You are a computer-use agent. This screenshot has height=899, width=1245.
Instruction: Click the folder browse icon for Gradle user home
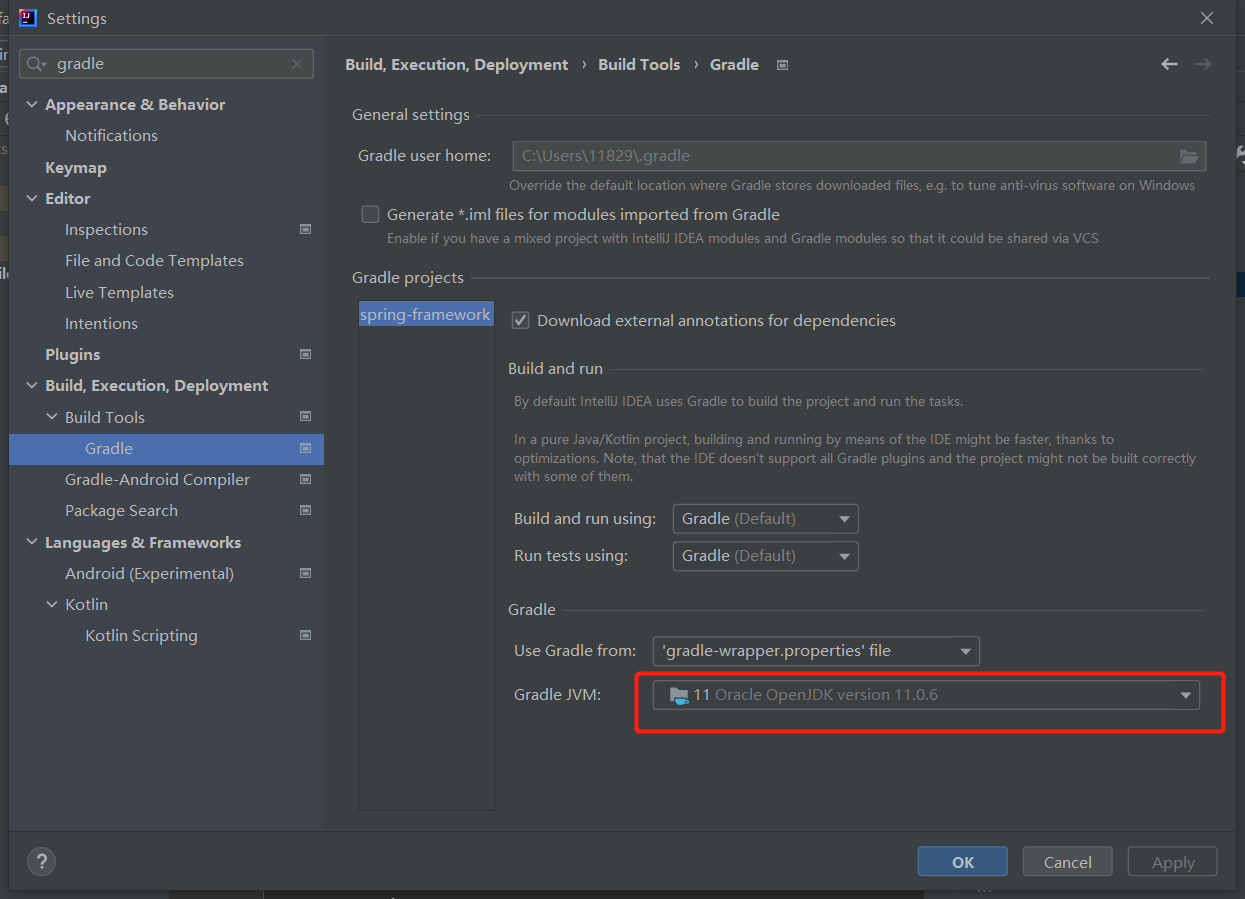click(x=1188, y=156)
